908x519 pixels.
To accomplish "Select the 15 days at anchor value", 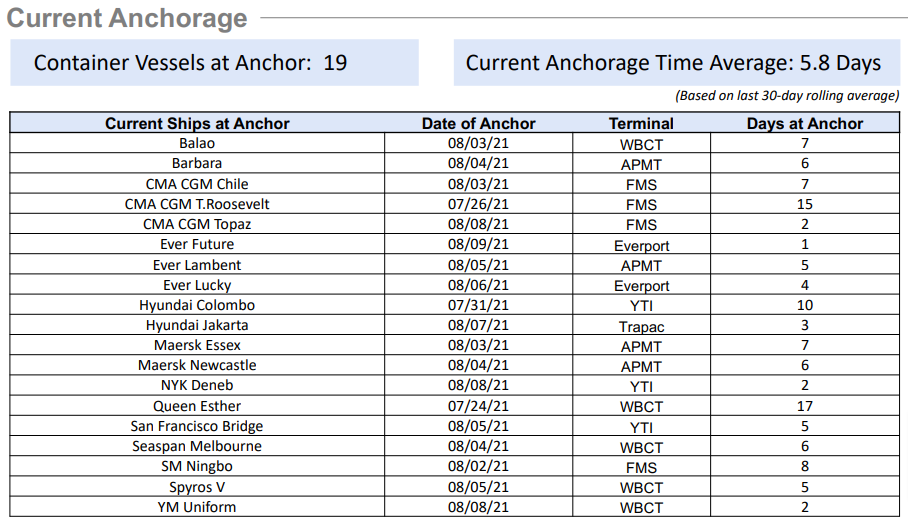I will (804, 204).
